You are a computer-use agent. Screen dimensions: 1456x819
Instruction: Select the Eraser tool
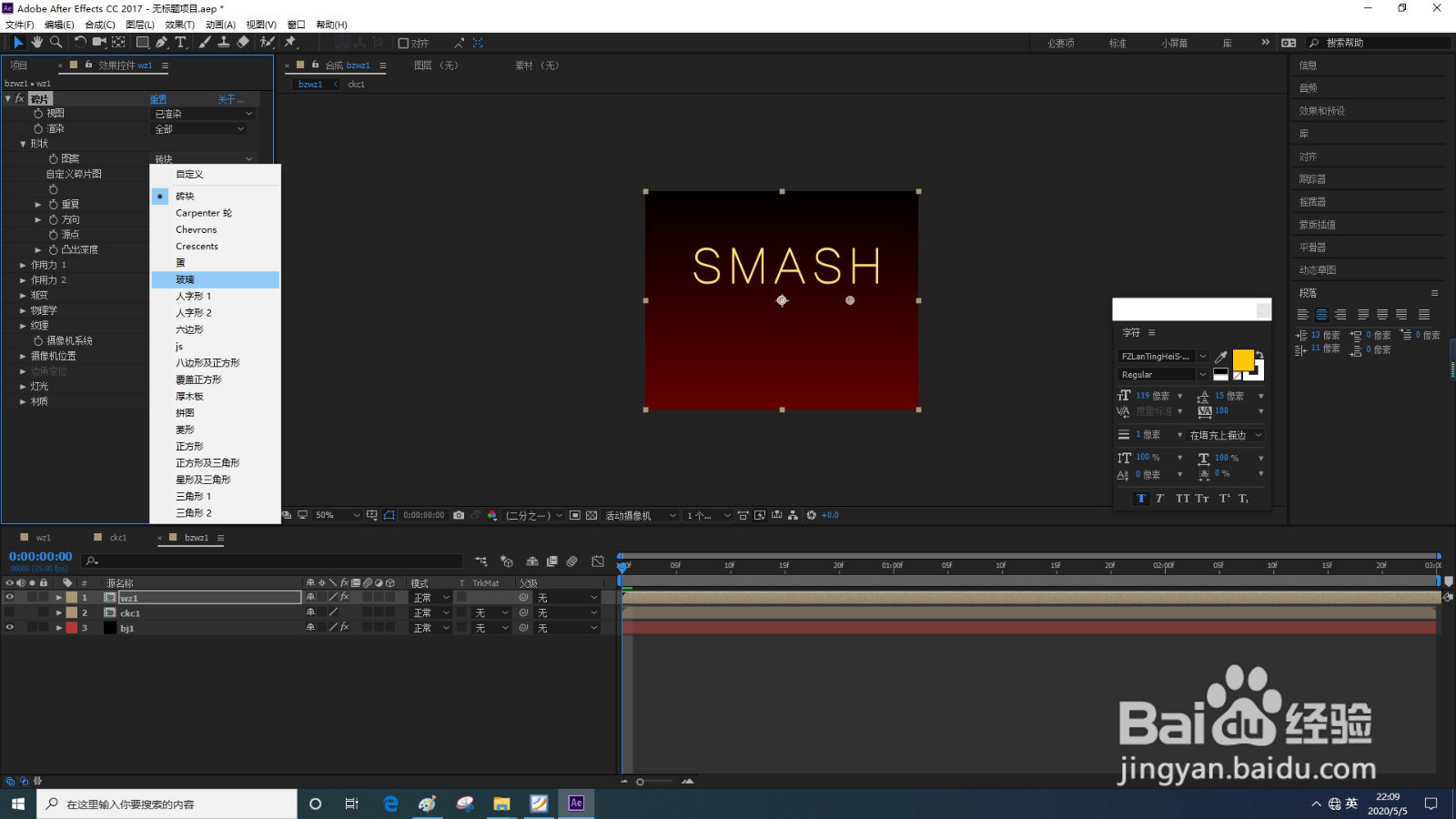[243, 42]
